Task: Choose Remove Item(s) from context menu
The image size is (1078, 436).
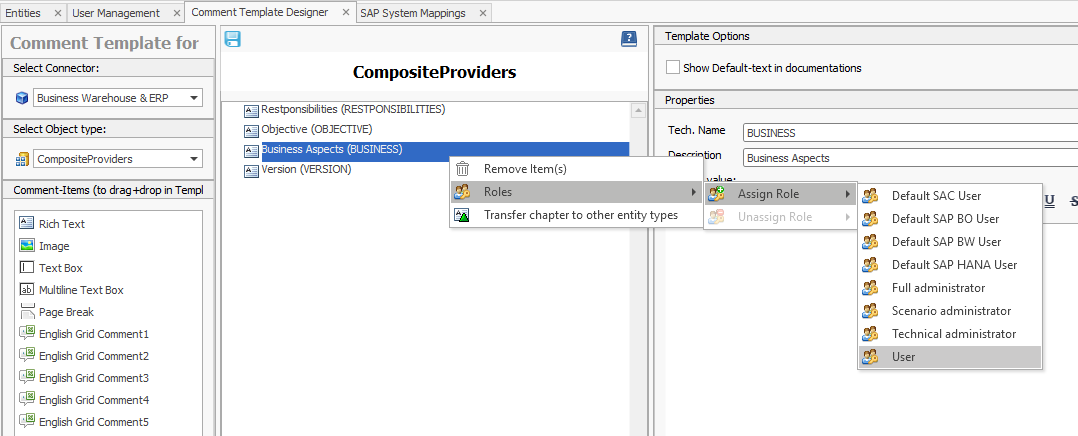Action: 525,169
